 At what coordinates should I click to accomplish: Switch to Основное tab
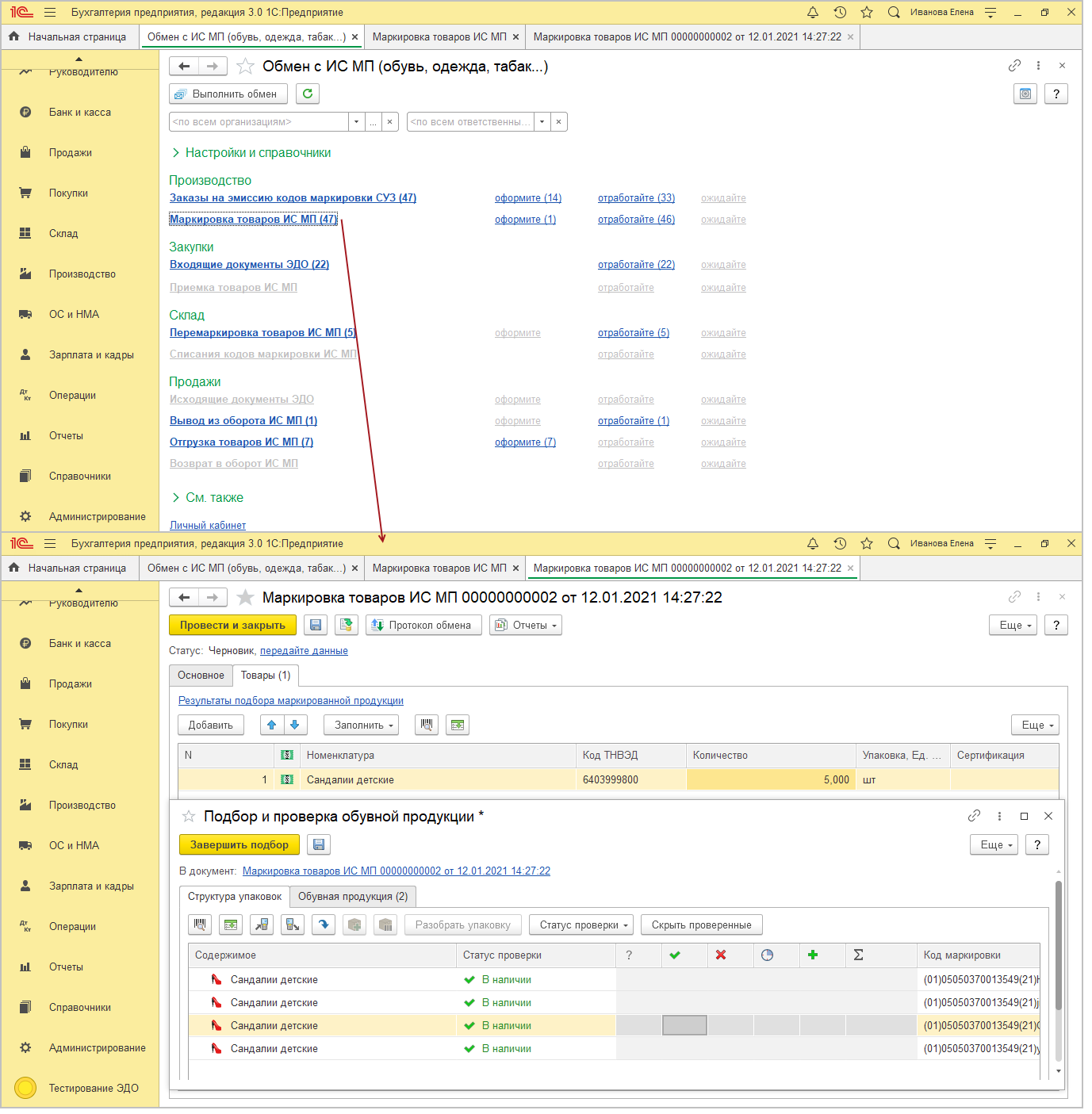point(201,675)
